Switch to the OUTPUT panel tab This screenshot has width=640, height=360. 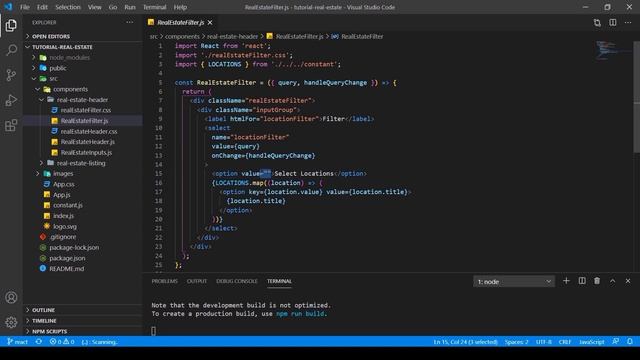coord(197,281)
